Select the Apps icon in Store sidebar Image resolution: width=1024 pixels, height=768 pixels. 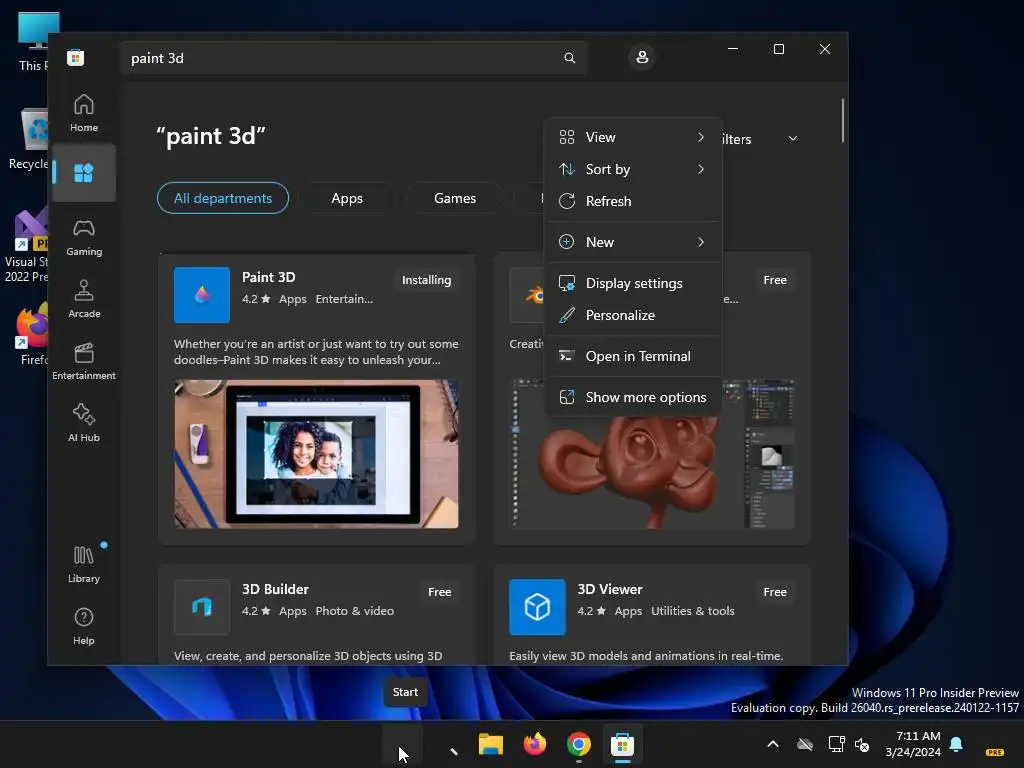click(84, 173)
